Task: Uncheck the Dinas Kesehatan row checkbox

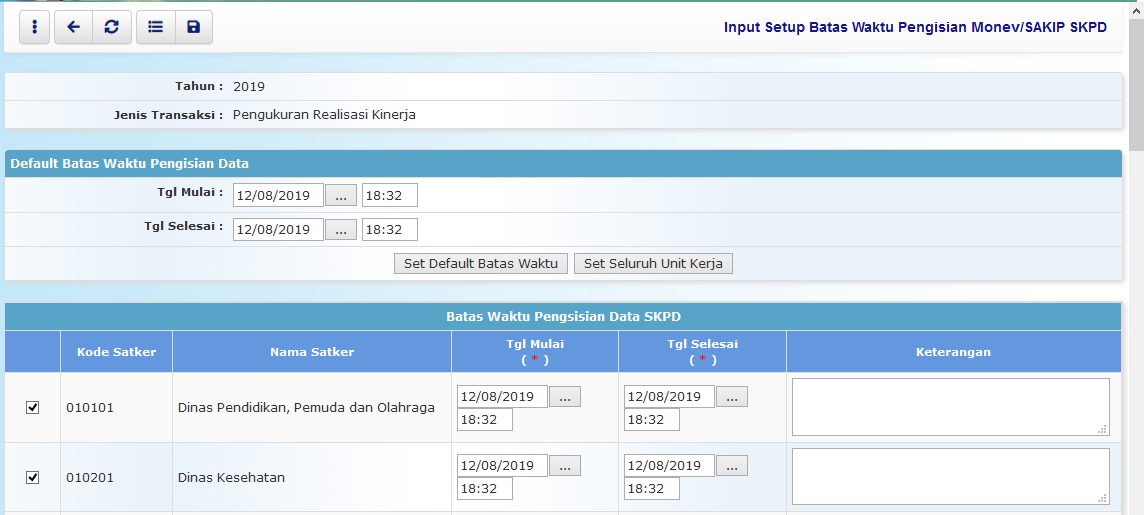Action: pos(32,477)
